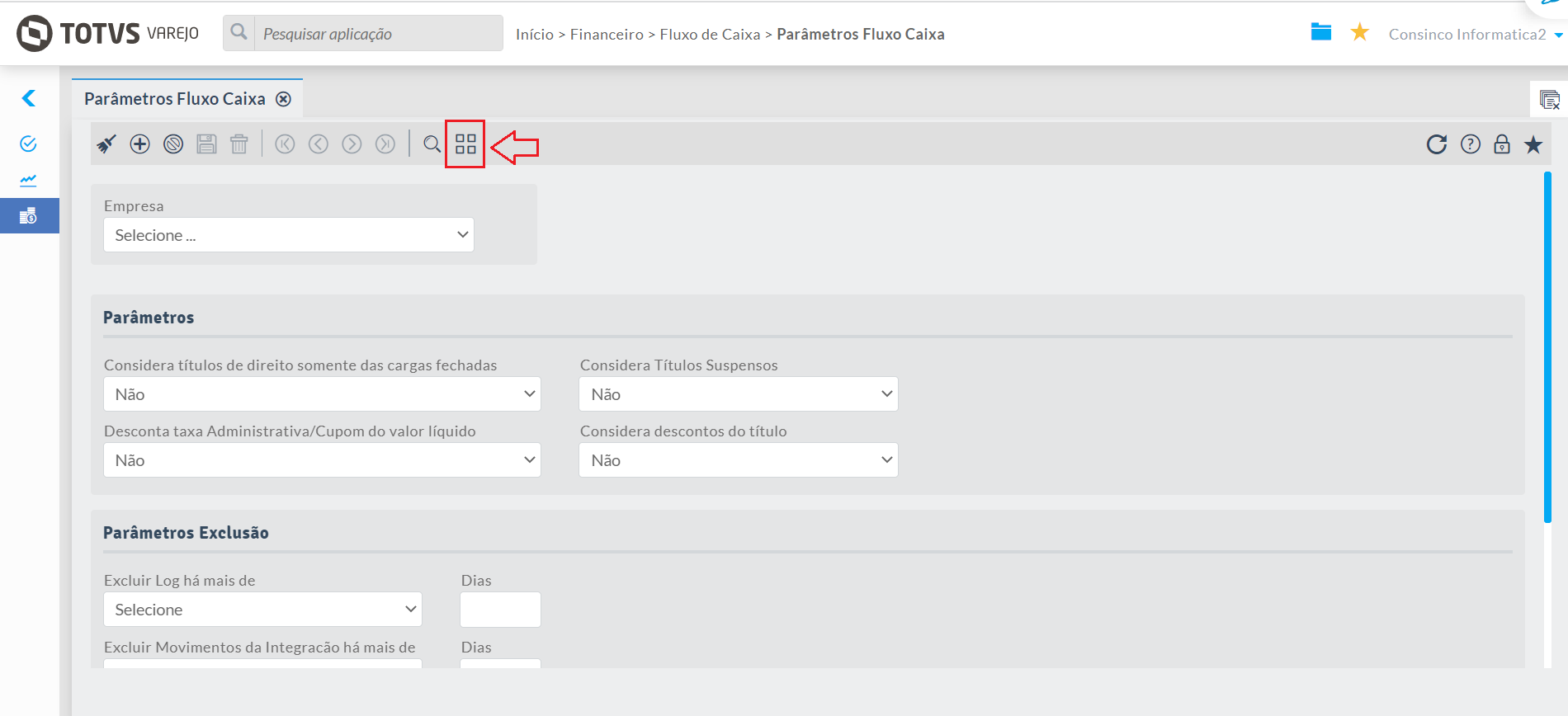Click the search magnifier in header

coord(239,33)
